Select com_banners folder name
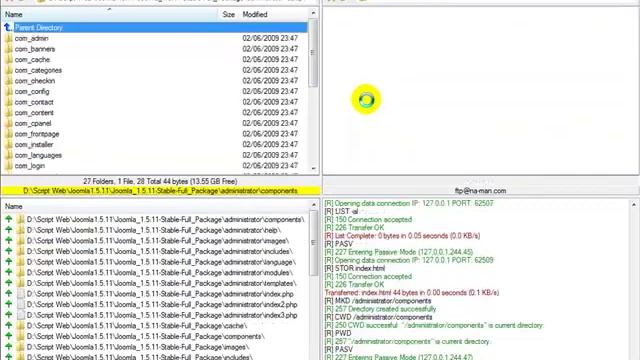The height and width of the screenshot is (360, 640). [x=35, y=49]
